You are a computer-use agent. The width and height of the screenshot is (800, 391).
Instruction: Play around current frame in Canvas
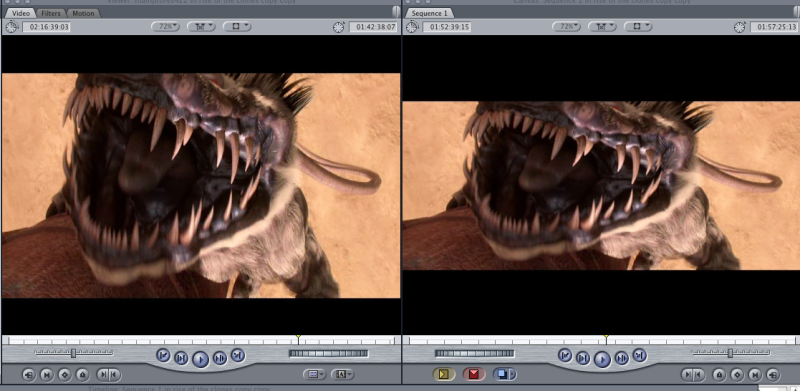pyautogui.click(x=621, y=358)
